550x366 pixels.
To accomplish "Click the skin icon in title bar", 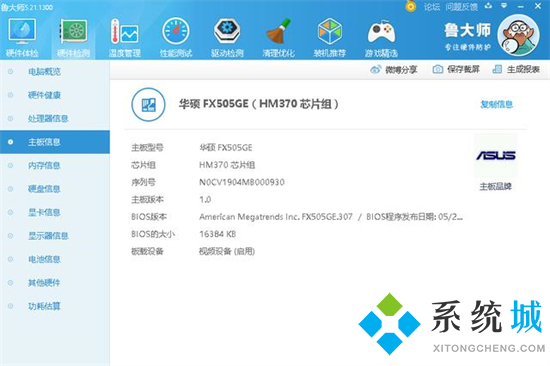I will tap(488, 6).
